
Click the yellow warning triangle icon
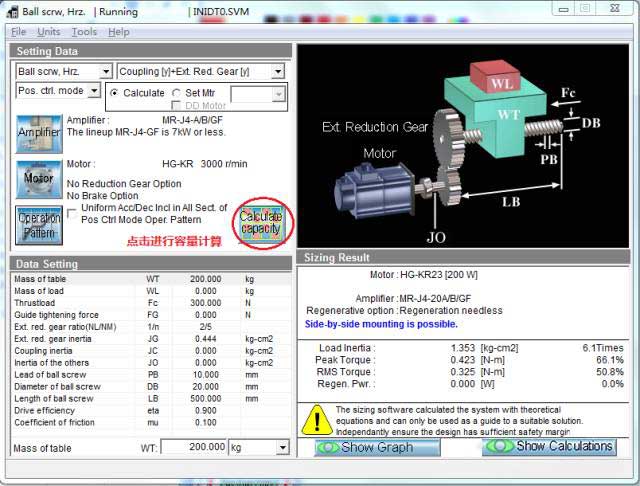[317, 418]
